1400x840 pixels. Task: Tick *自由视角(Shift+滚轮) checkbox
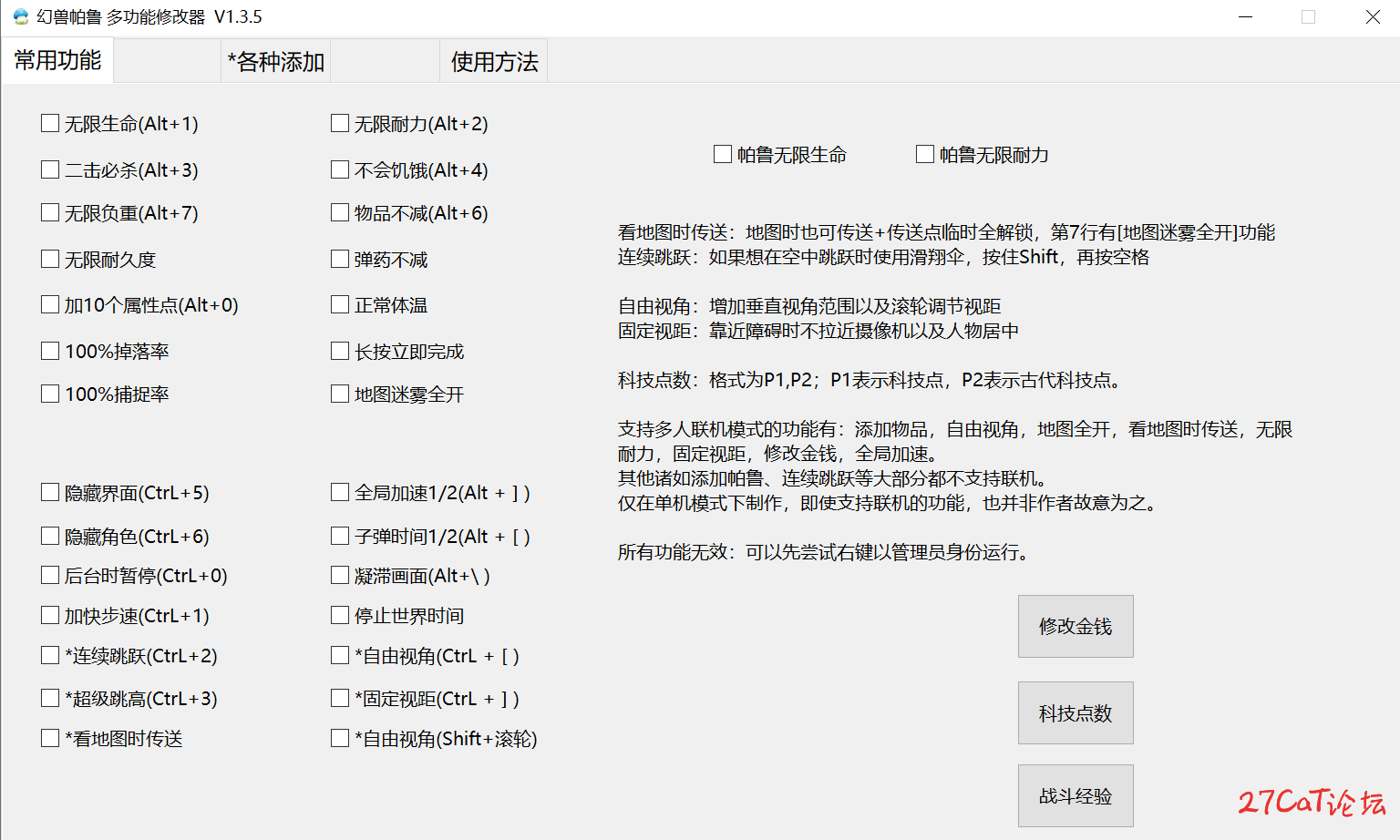pos(340,738)
